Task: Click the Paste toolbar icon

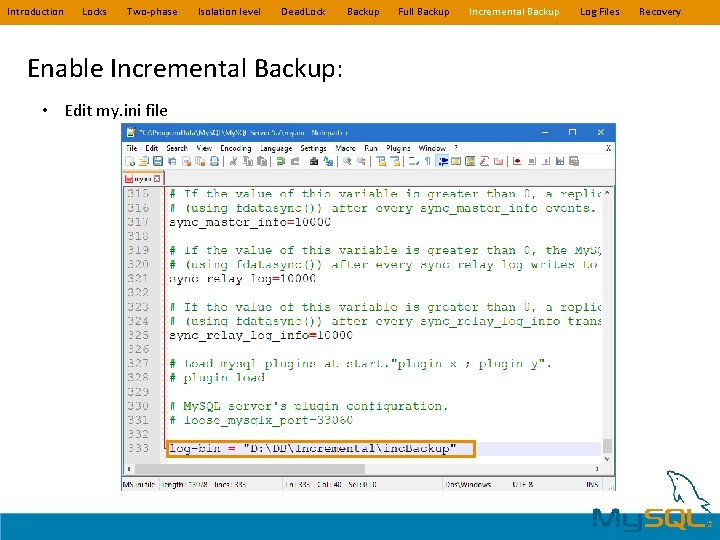Action: (x=262, y=161)
